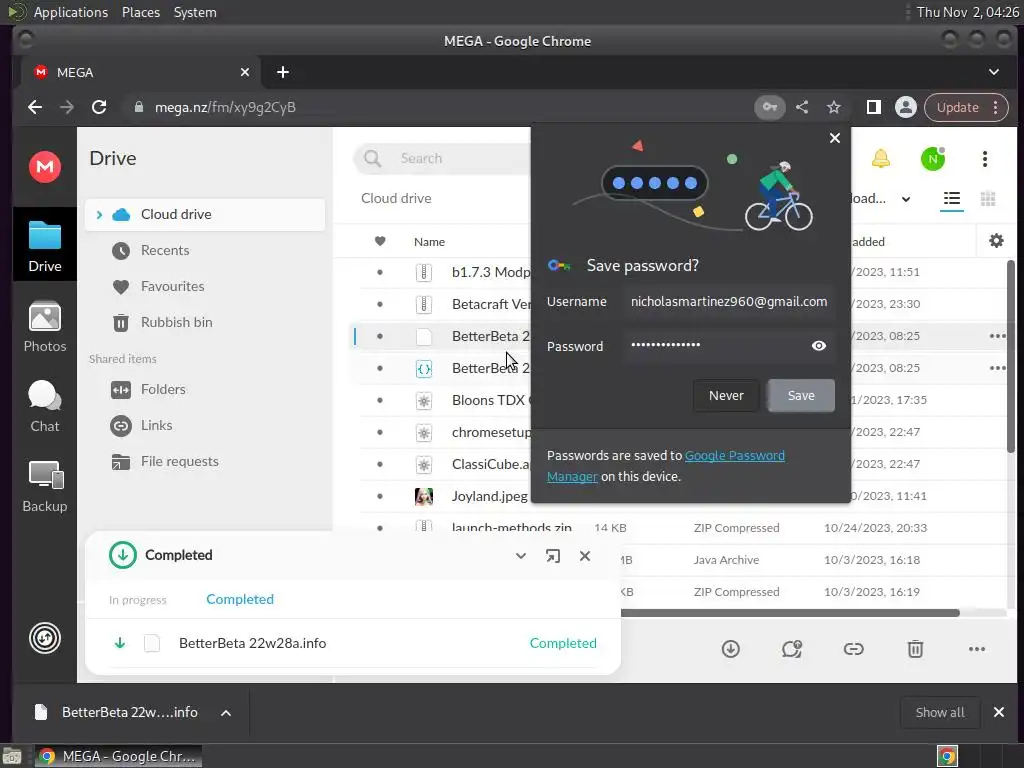This screenshot has width=1024, height=768.
Task: Expand the Cloud drive tree chevron
Action: pos(99,214)
